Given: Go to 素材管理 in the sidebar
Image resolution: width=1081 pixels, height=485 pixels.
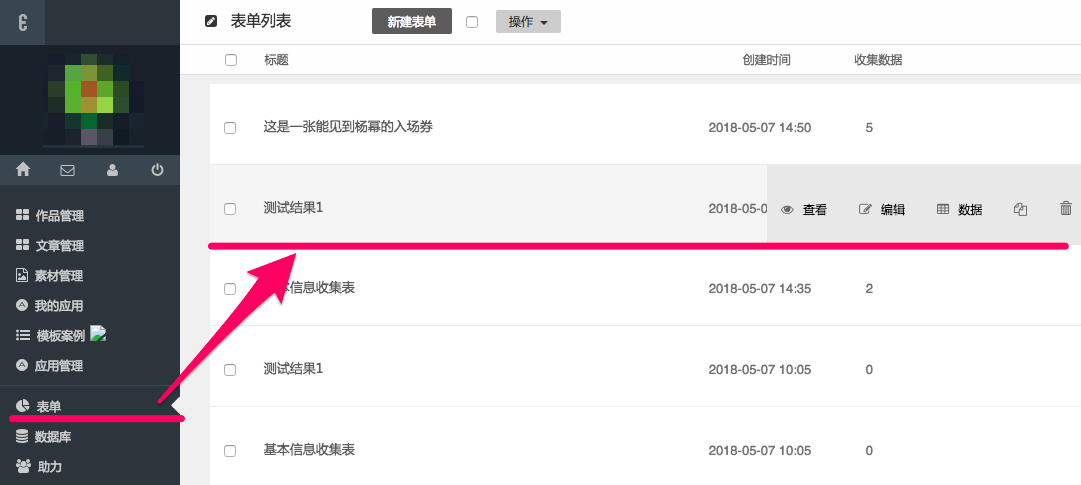Looking at the screenshot, I should (x=58, y=276).
